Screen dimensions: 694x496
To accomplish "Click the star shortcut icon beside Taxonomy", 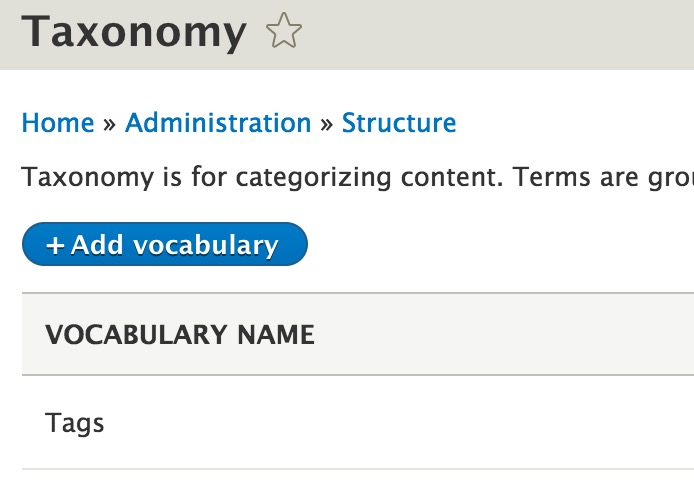I will pos(284,31).
